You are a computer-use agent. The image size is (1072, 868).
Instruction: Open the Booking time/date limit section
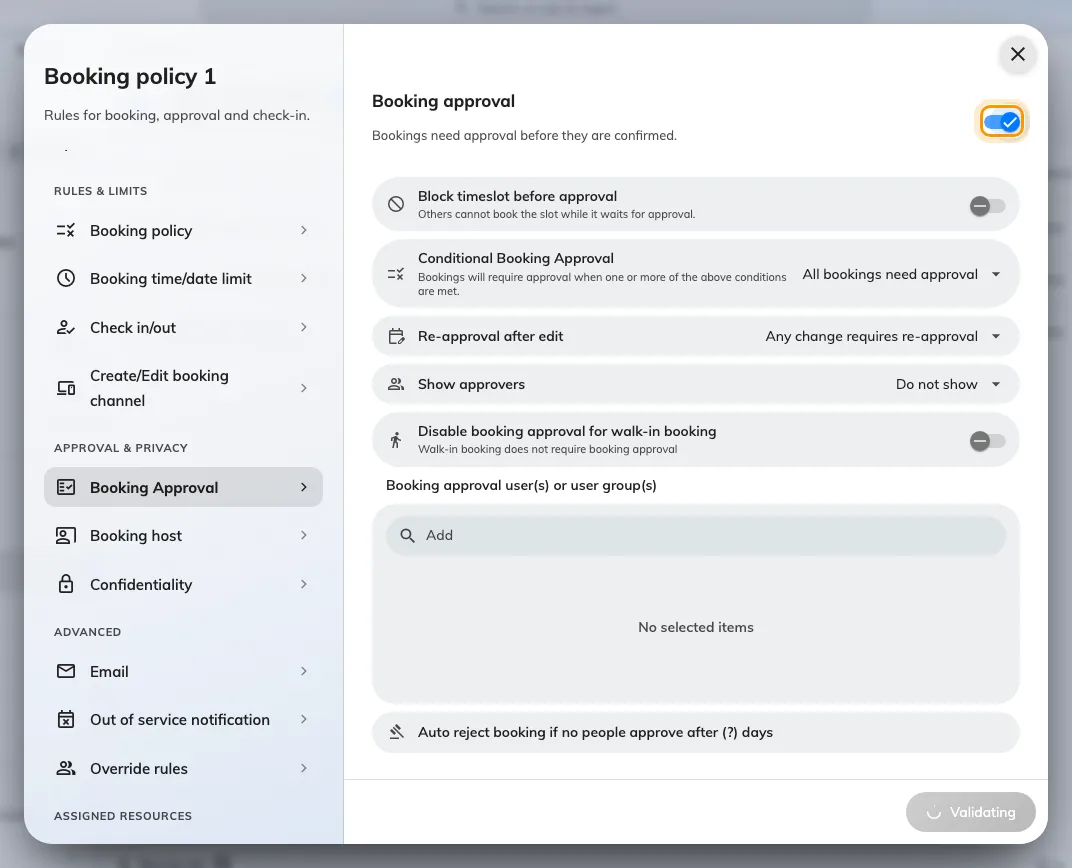point(183,278)
